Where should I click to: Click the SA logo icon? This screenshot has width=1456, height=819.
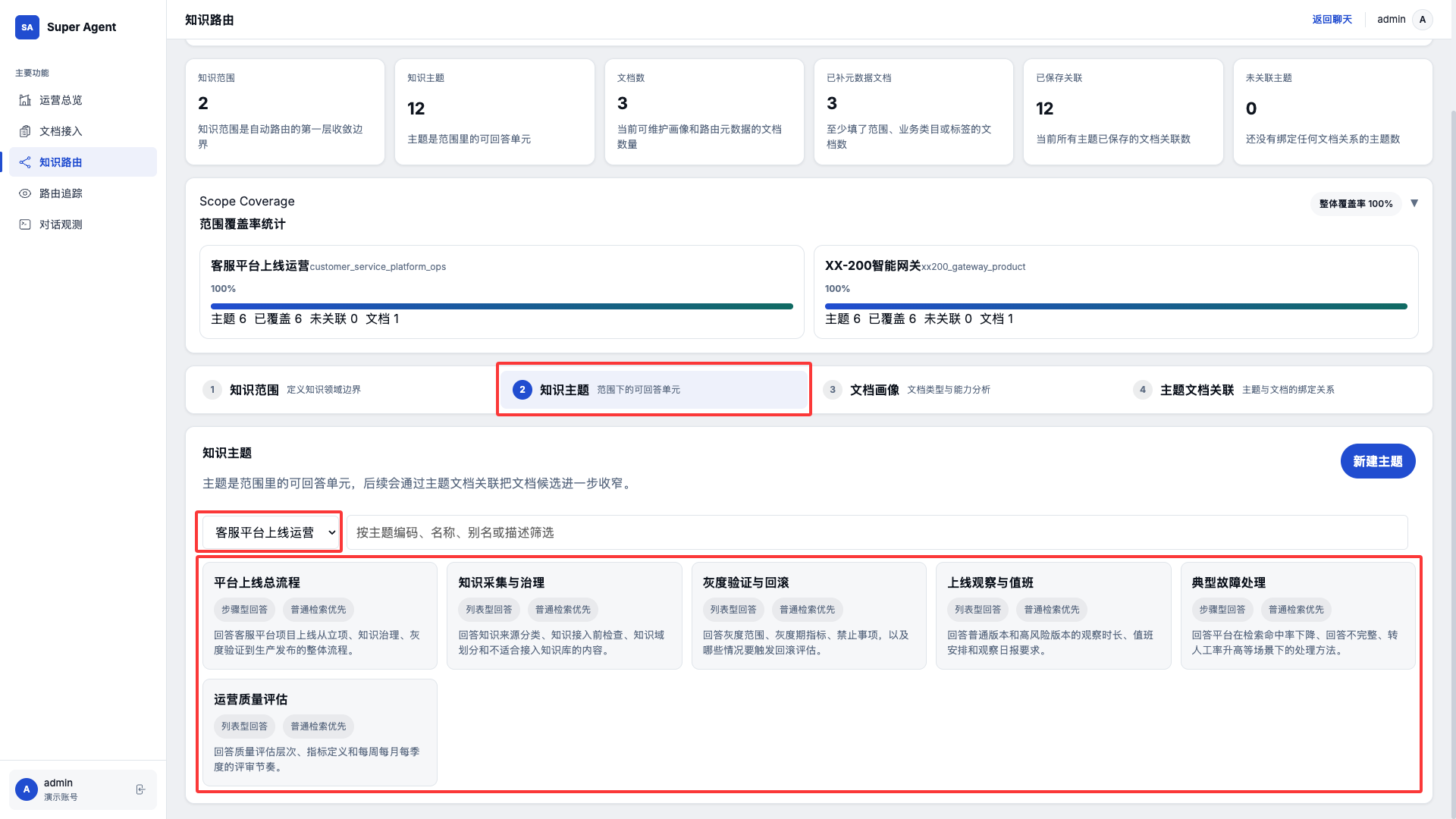coord(27,27)
